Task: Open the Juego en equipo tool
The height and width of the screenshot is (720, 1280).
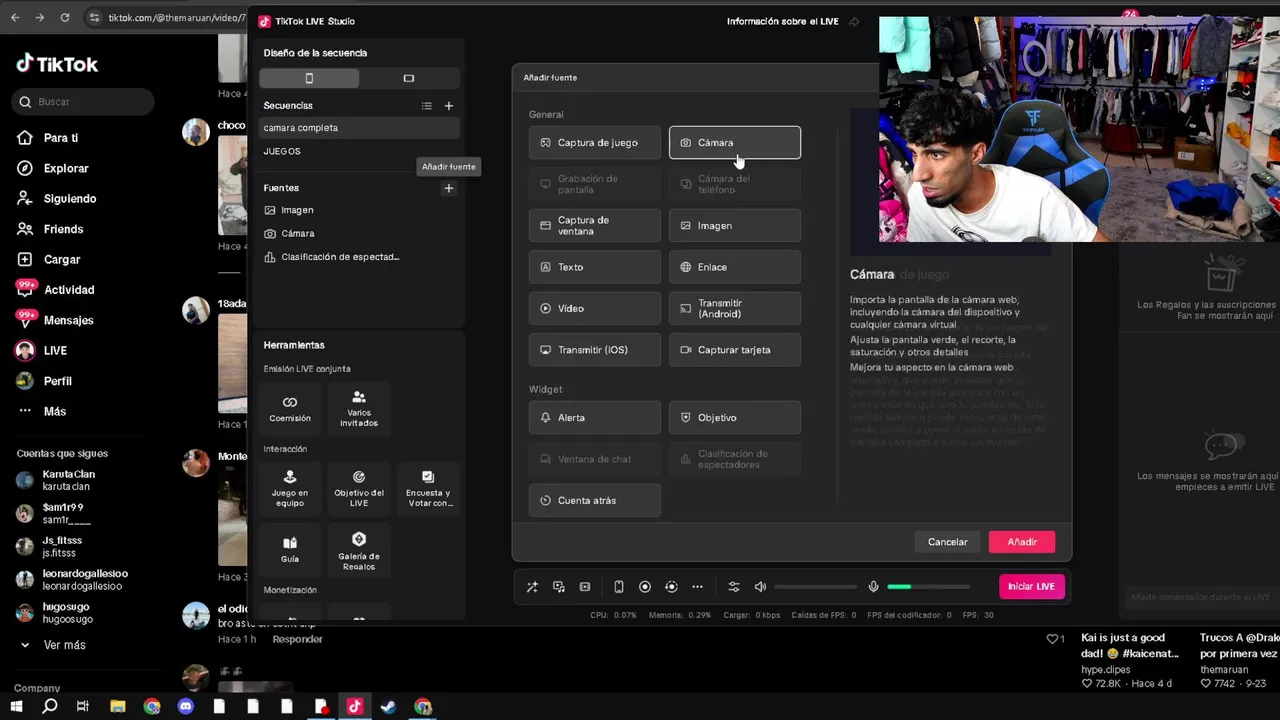Action: point(290,488)
